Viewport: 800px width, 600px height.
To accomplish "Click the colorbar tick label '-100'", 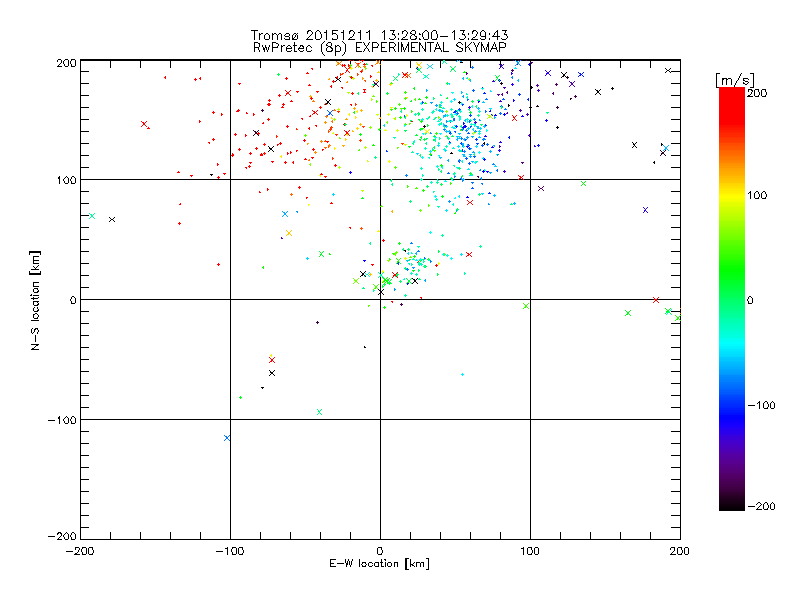I will tap(761, 405).
